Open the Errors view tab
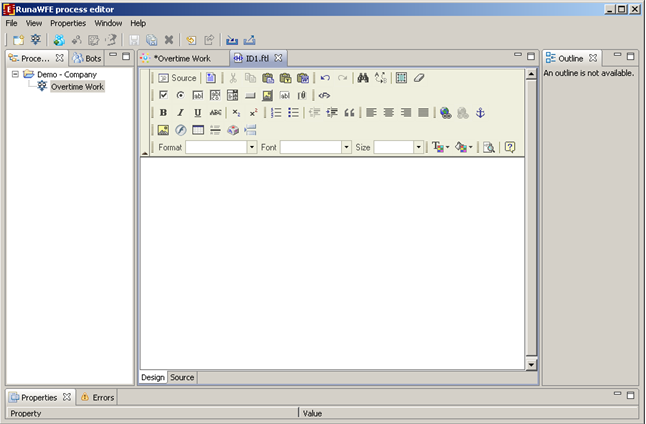Image resolution: width=646 pixels, height=424 pixels. click(x=98, y=397)
